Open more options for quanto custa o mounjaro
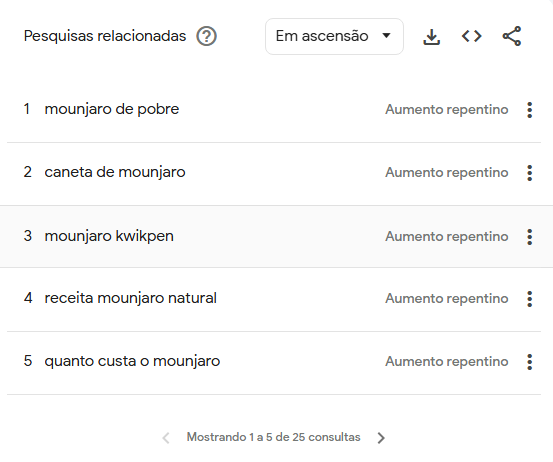 pos(529,362)
